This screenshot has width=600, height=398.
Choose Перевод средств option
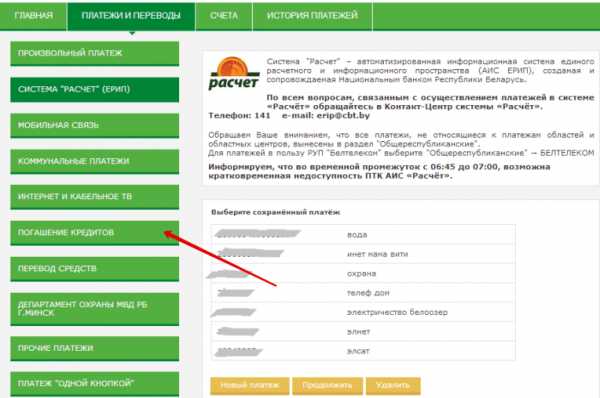[x=95, y=269]
